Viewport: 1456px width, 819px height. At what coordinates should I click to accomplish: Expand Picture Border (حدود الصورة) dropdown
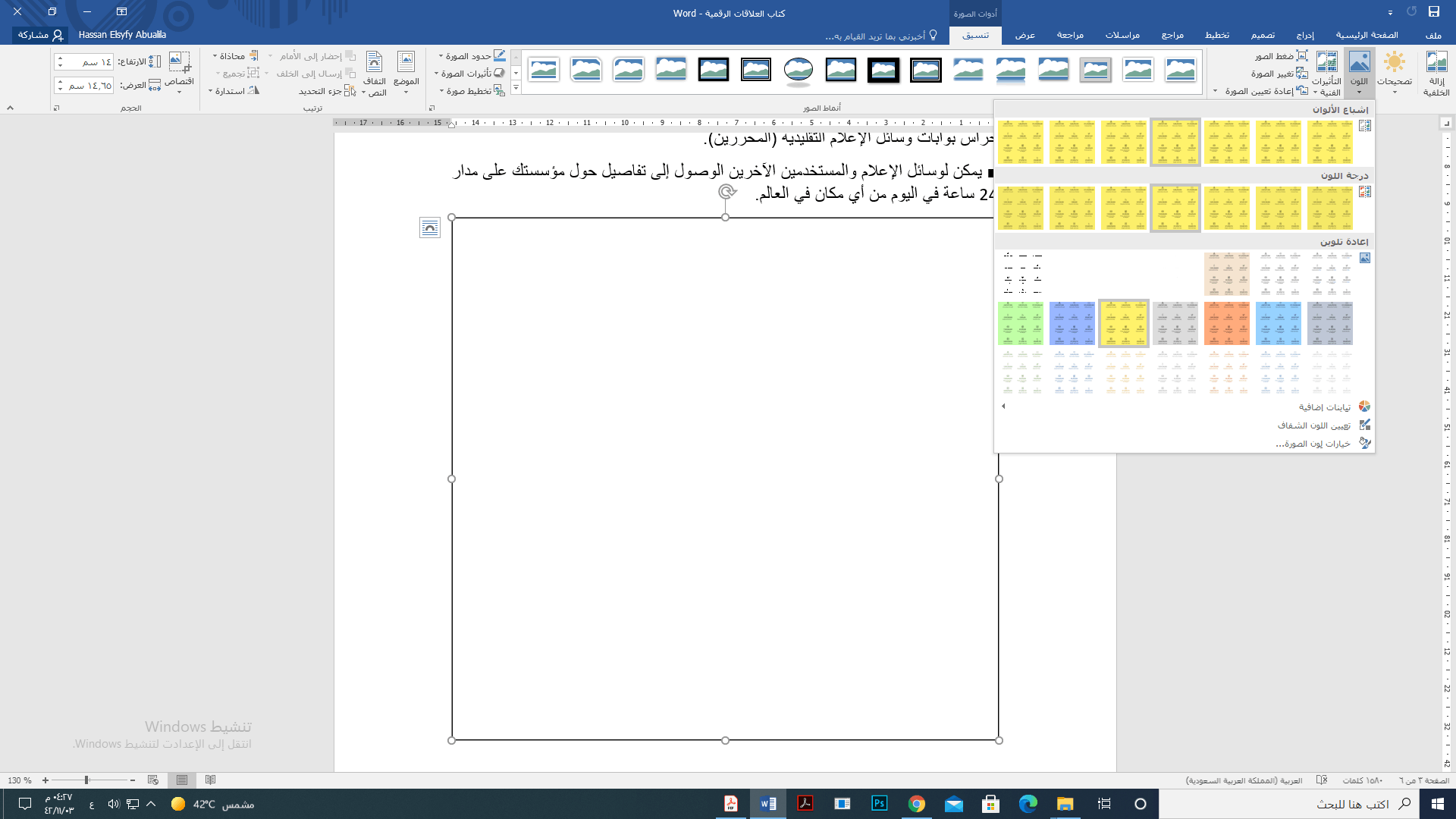[441, 56]
